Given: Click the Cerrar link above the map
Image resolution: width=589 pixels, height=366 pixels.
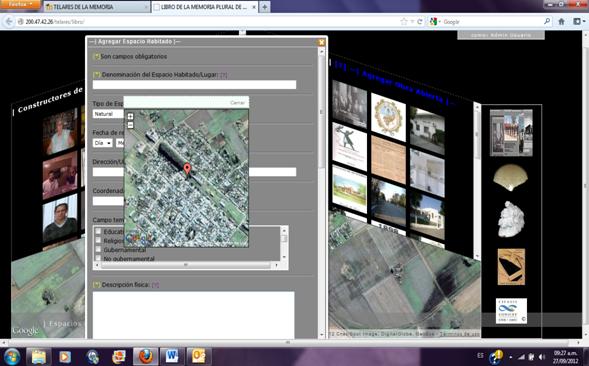Looking at the screenshot, I should pos(237,103).
